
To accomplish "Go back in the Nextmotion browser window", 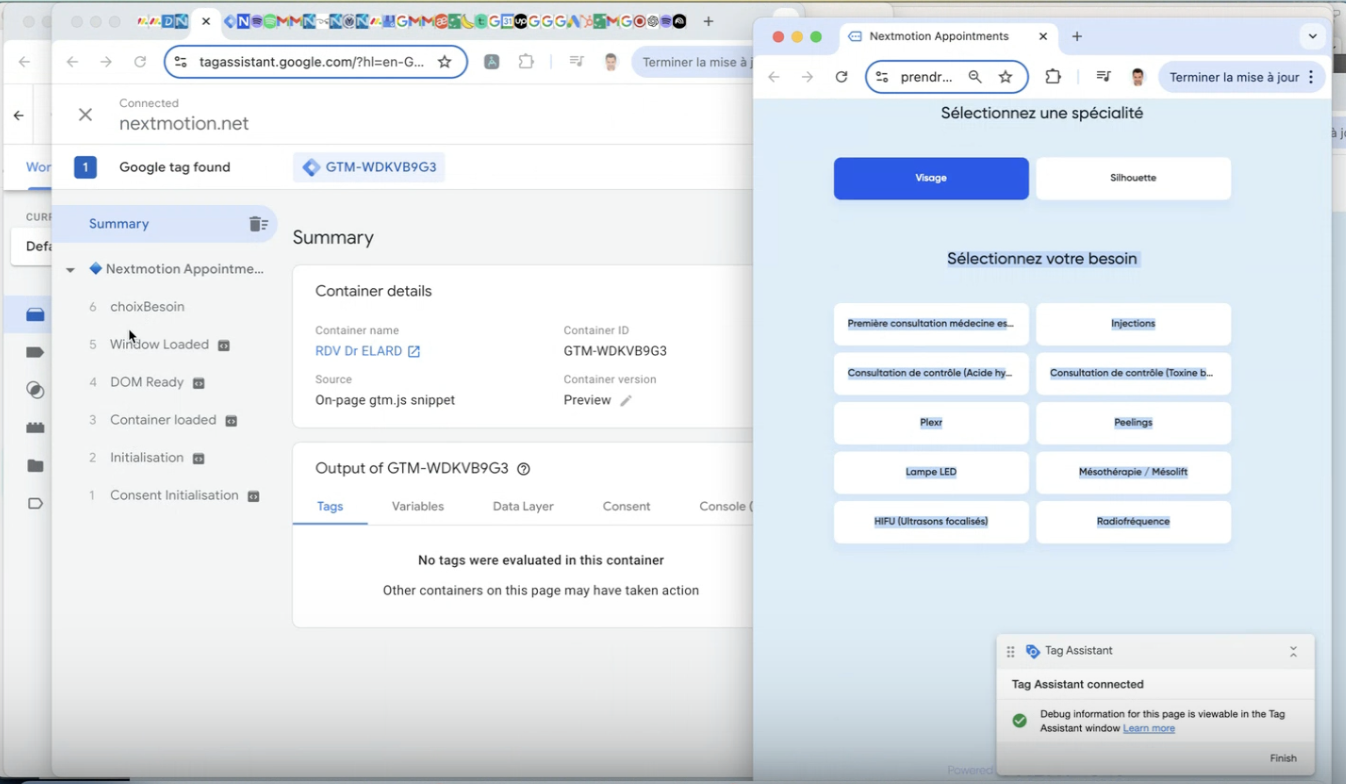I will tap(773, 77).
